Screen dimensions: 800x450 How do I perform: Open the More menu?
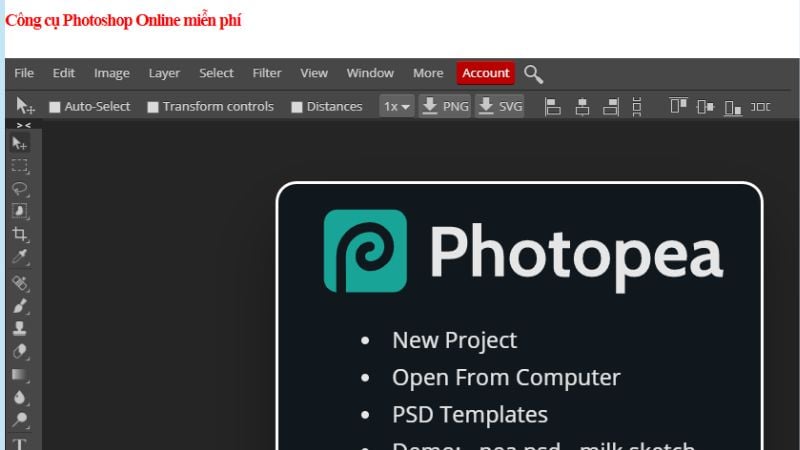click(x=428, y=73)
